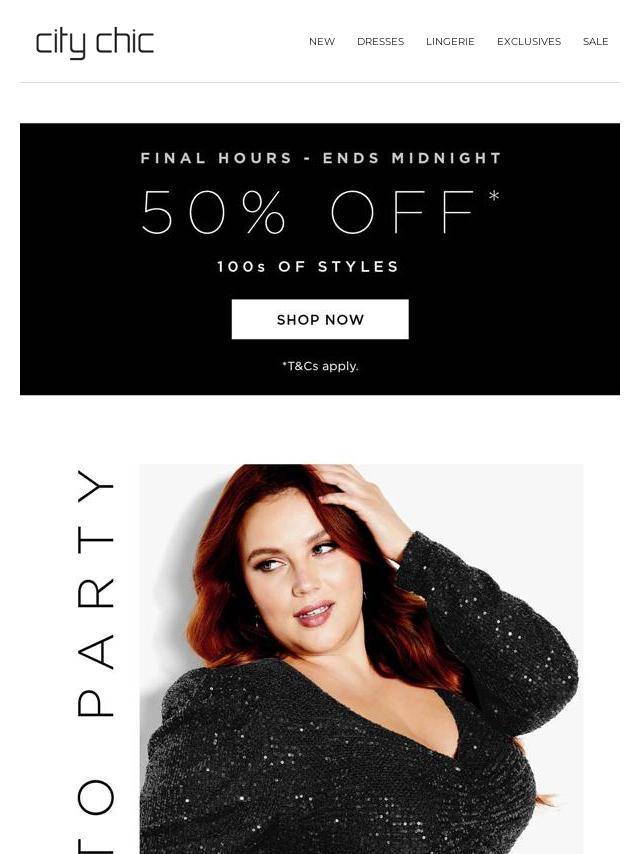The image size is (640, 854).
Task: Click the 50% headline number
Action: pyautogui.click(x=213, y=212)
